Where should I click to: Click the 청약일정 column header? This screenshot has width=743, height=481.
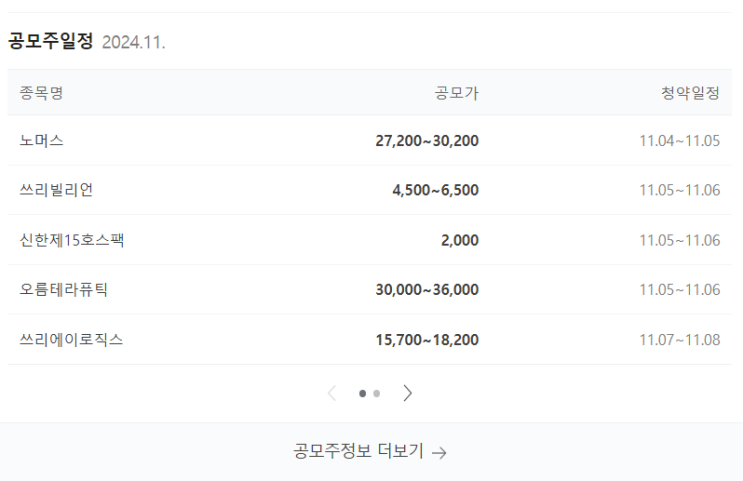pos(690,92)
